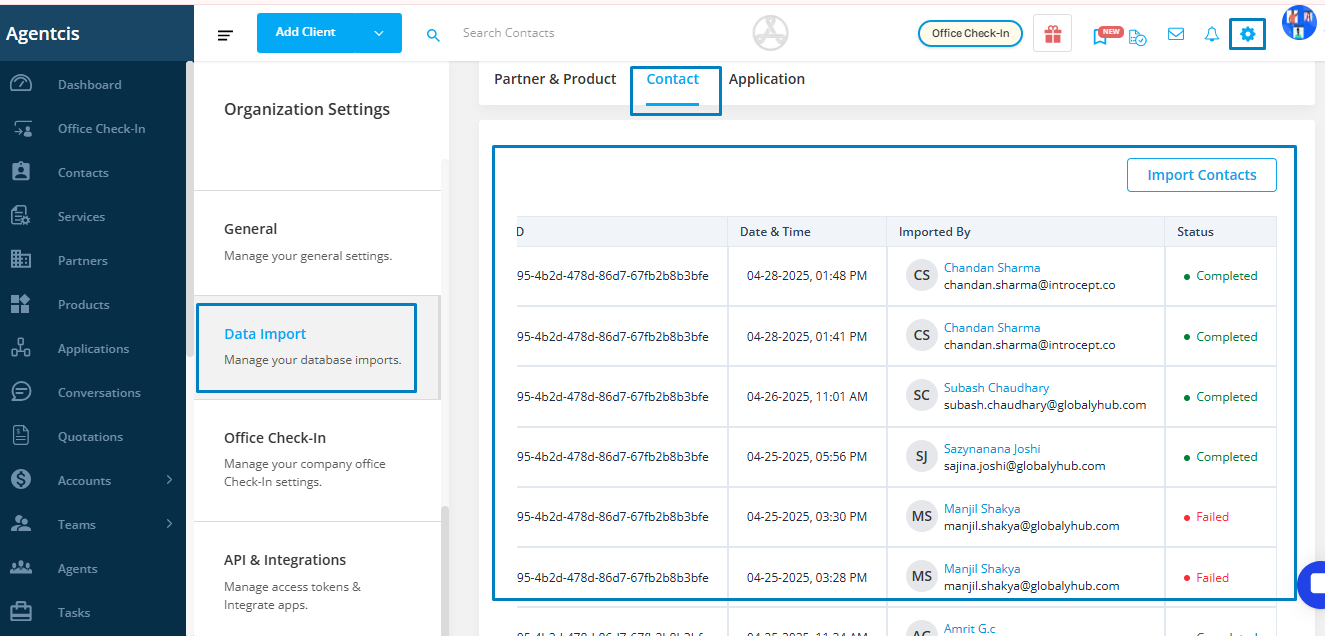Open Office Check-In in the sidebar
This screenshot has width=1325, height=636.
(x=101, y=129)
